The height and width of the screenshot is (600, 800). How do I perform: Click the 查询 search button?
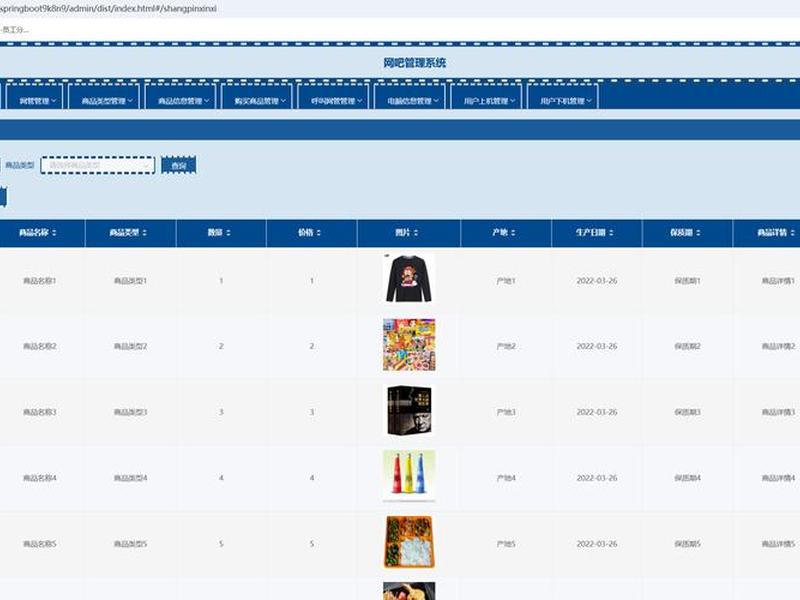[x=179, y=165]
